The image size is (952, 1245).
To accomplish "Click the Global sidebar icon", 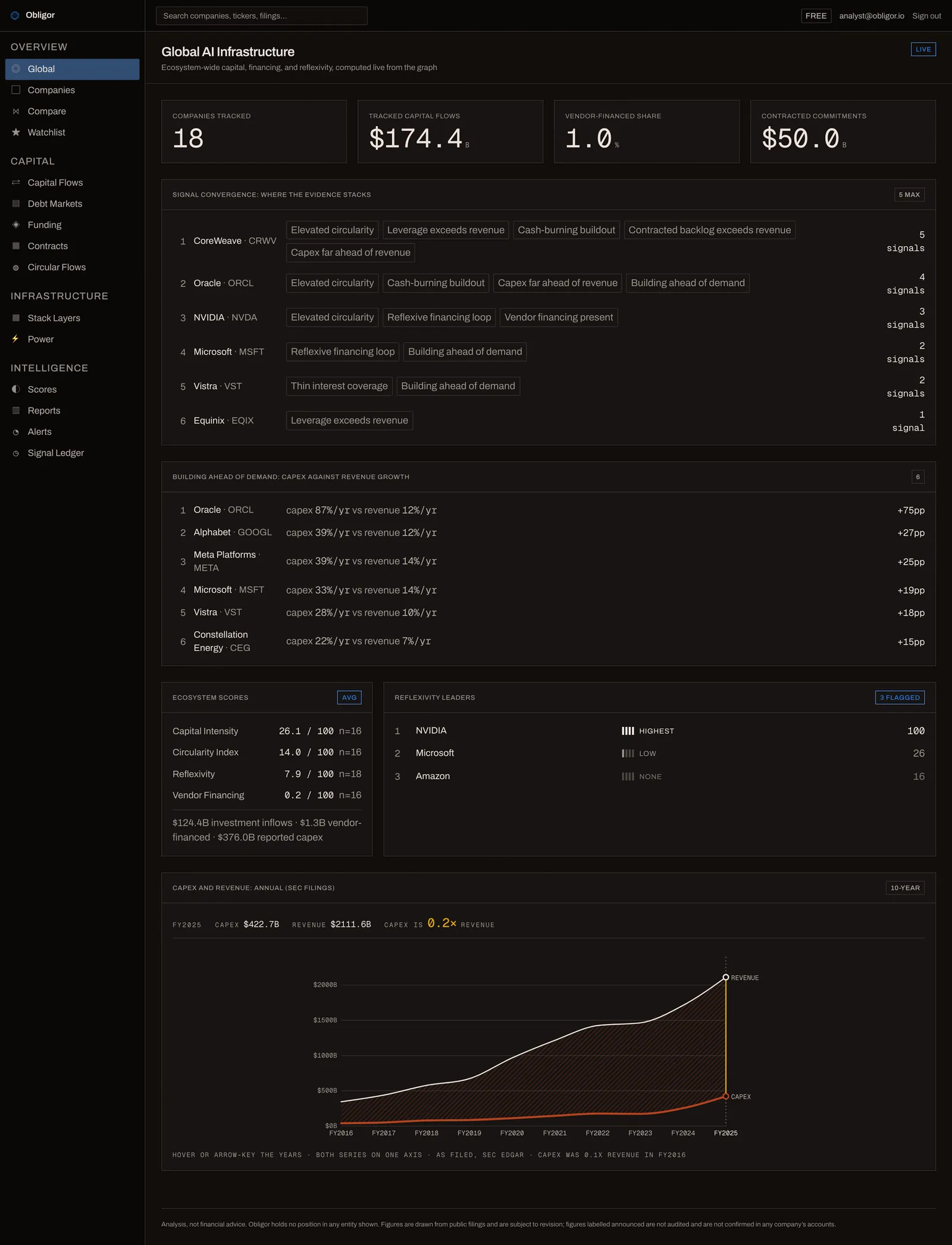I will 16,69.
